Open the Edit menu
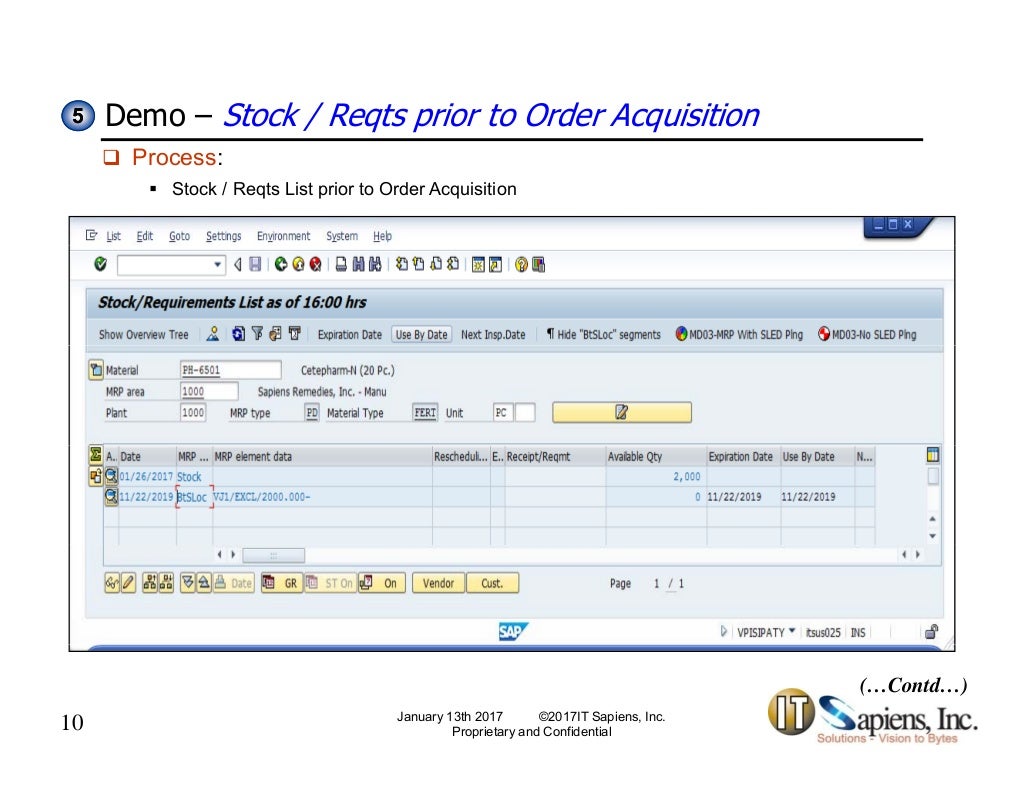1024x792 pixels. coord(144,236)
